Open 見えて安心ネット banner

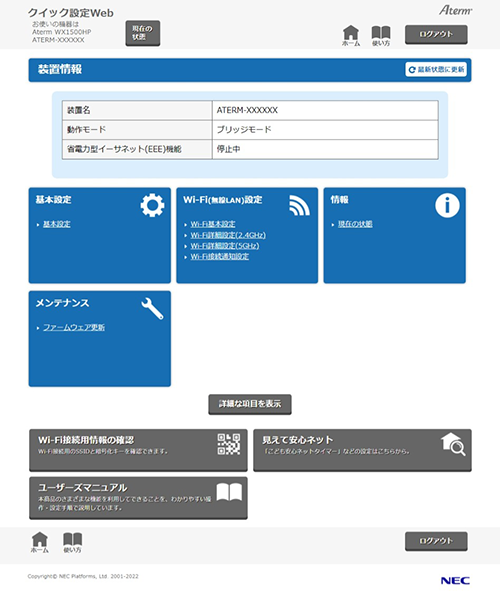click(x=362, y=450)
